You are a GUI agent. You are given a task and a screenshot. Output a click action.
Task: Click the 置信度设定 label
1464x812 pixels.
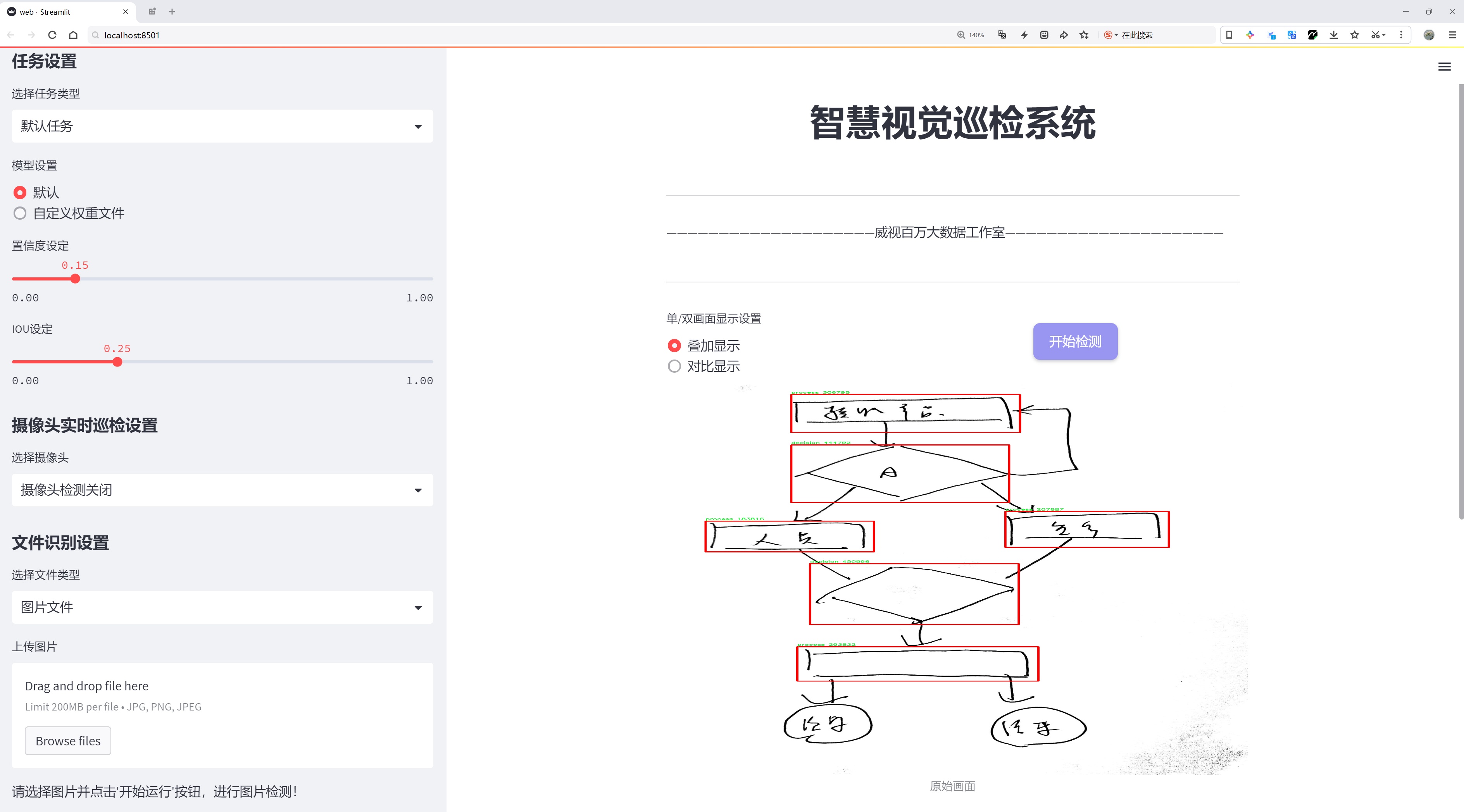click(40, 246)
